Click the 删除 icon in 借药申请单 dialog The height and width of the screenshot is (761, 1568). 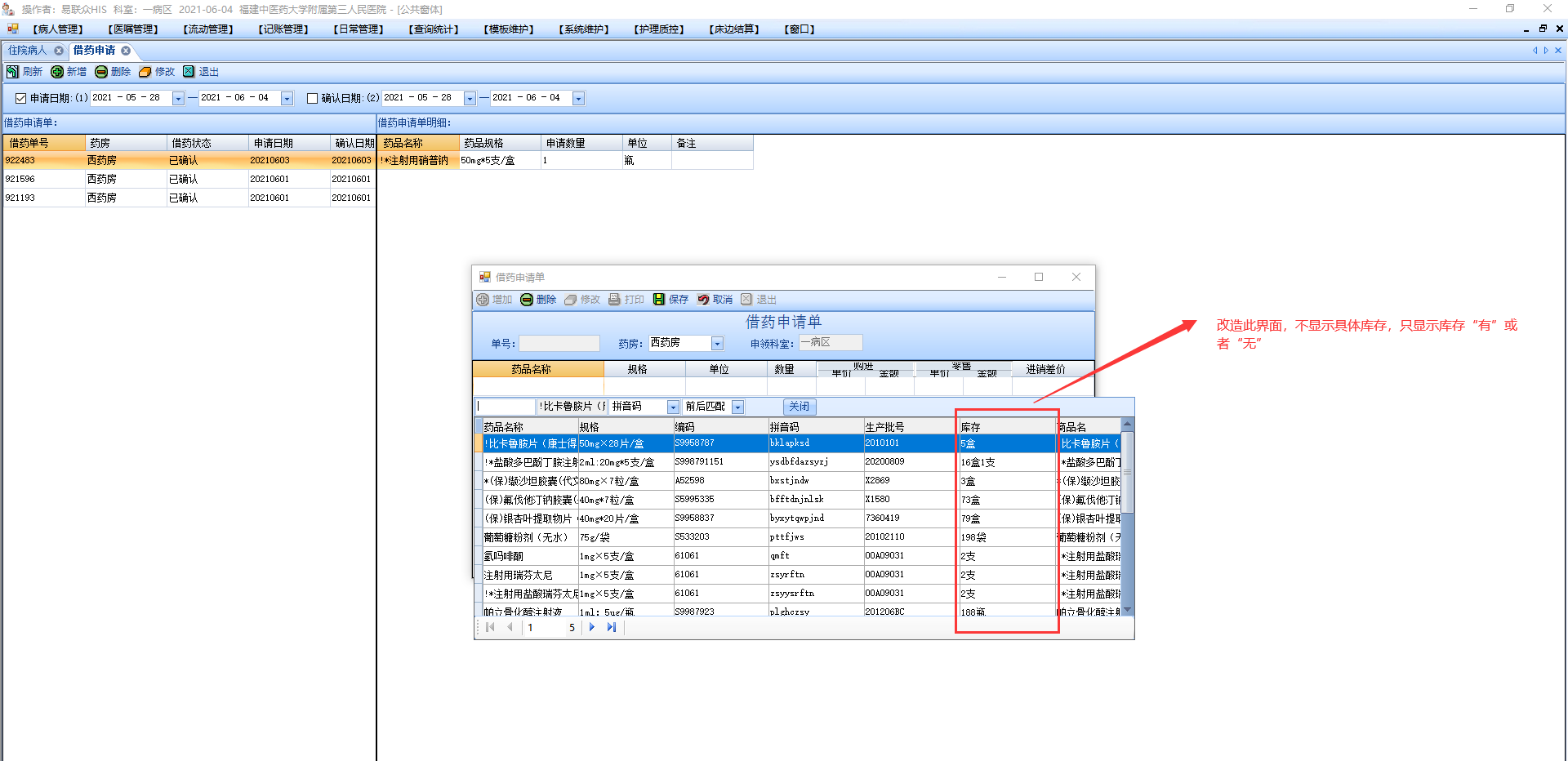[x=527, y=300]
